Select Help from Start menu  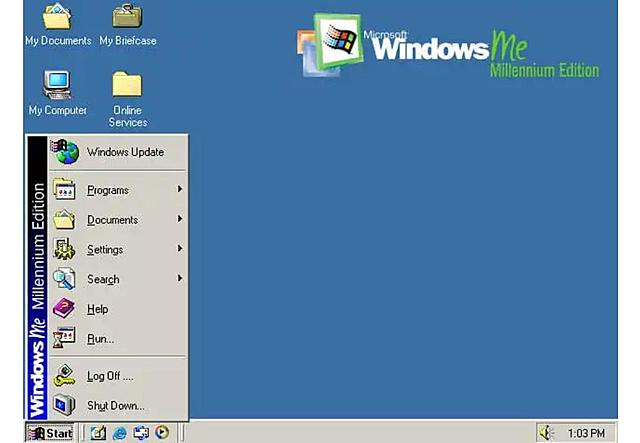[118, 309]
